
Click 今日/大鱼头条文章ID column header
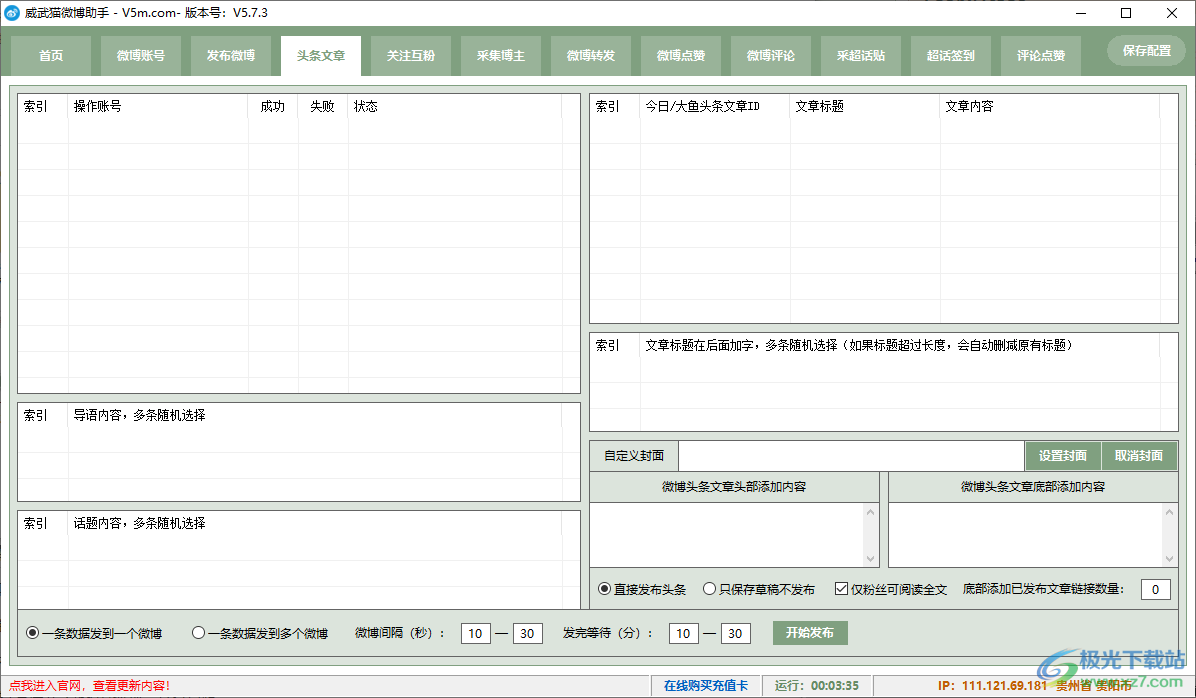pos(715,106)
